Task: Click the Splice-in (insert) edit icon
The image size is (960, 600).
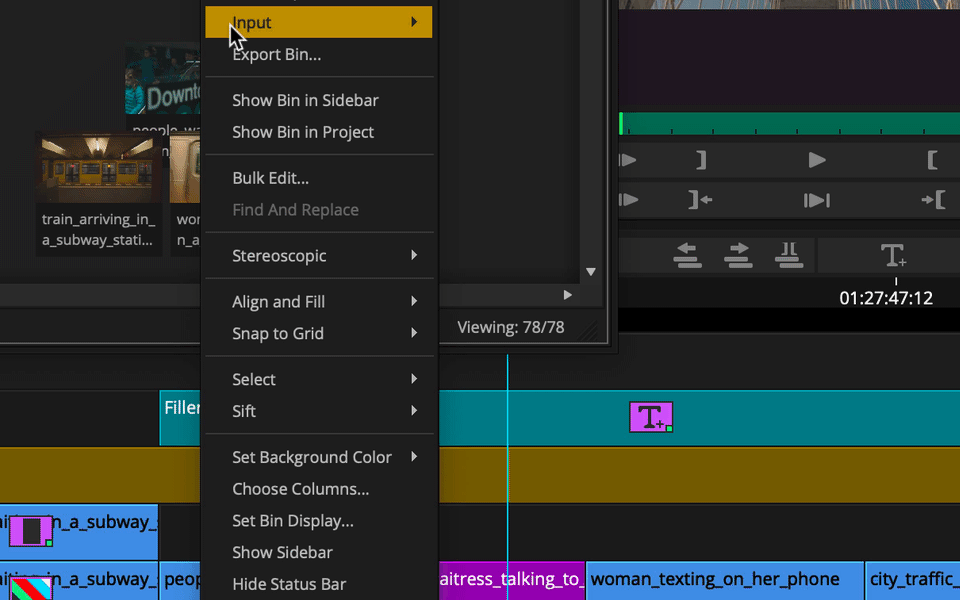Action: click(x=687, y=255)
